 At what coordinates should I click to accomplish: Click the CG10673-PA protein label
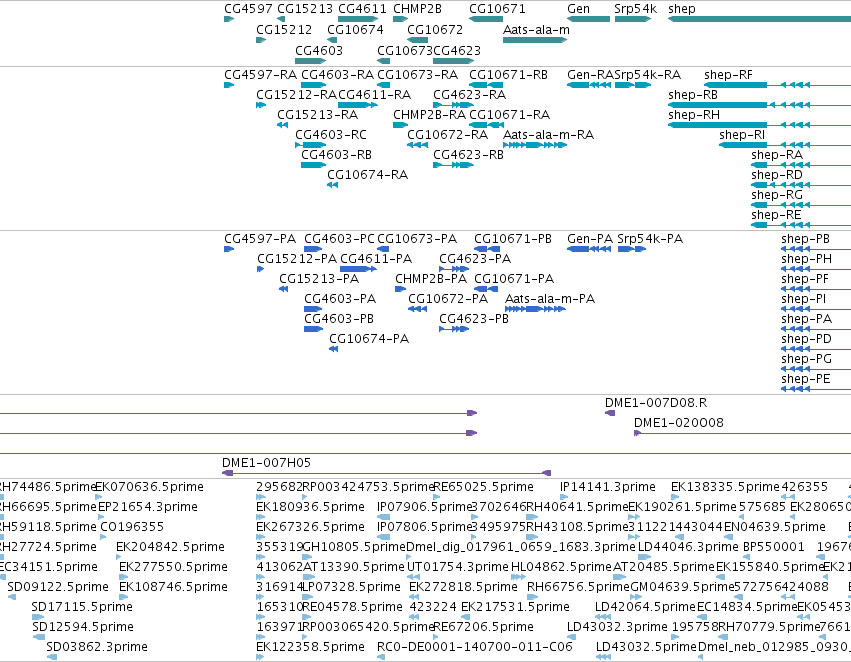[417, 239]
